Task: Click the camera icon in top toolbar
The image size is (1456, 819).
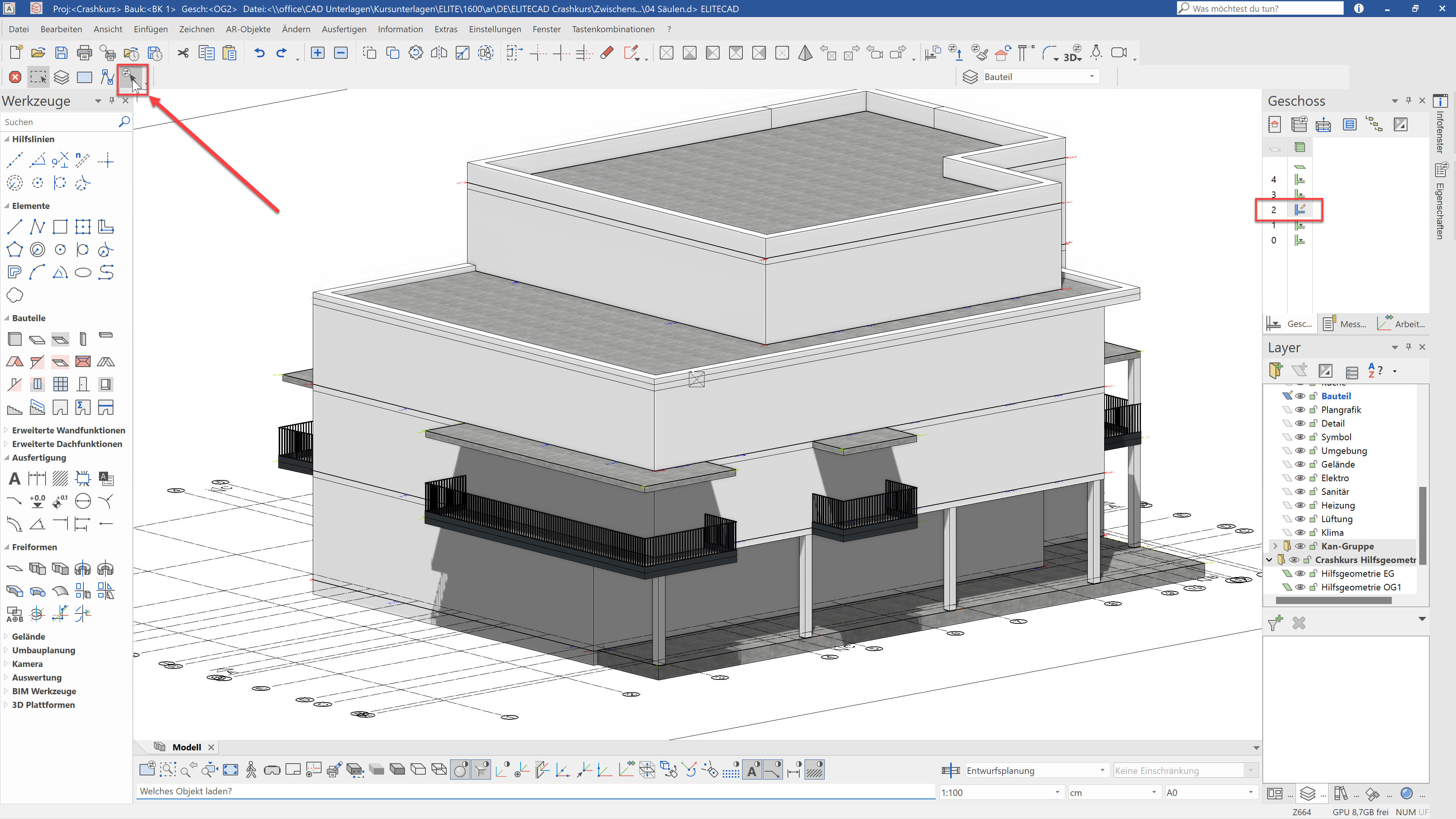Action: point(1119,53)
